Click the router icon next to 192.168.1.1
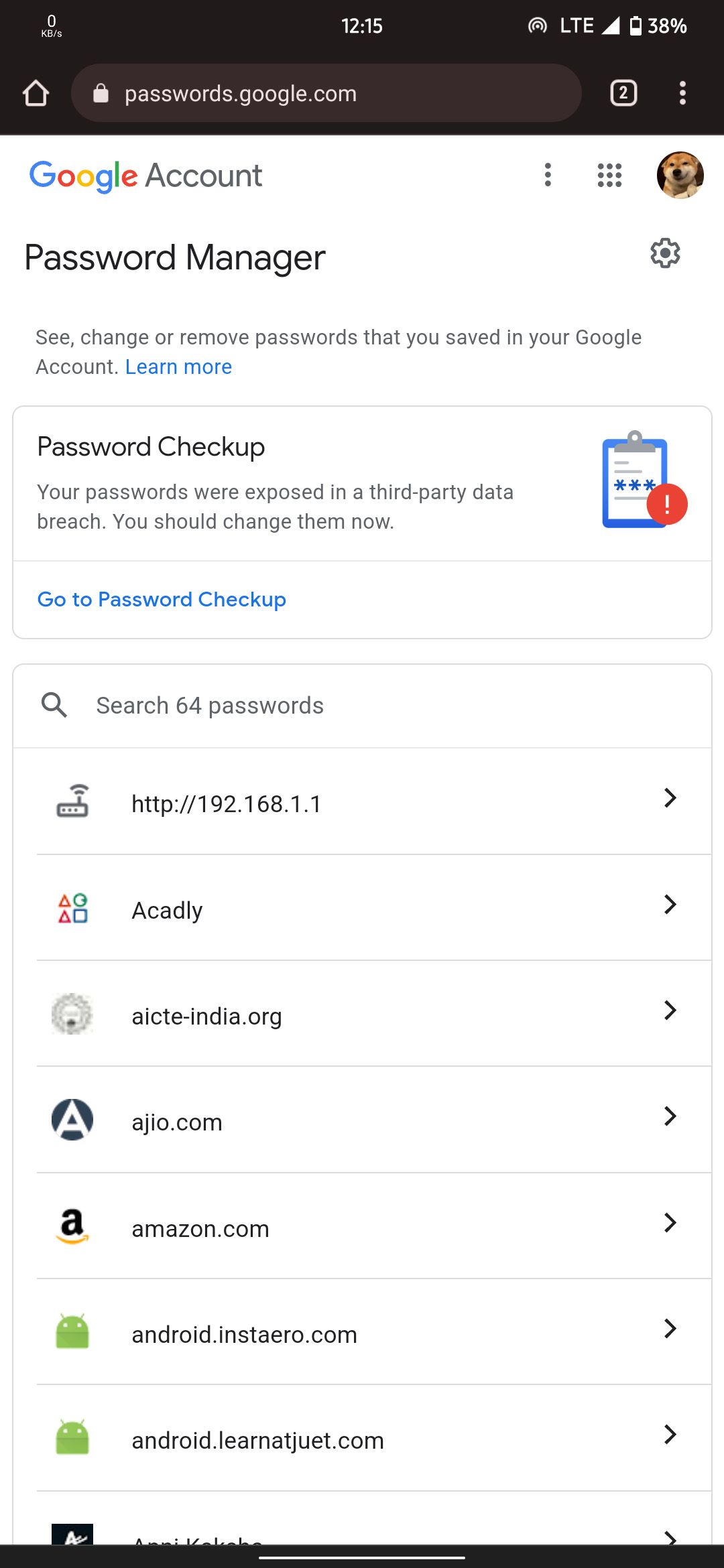Screen dimensions: 724x1568 point(72,801)
